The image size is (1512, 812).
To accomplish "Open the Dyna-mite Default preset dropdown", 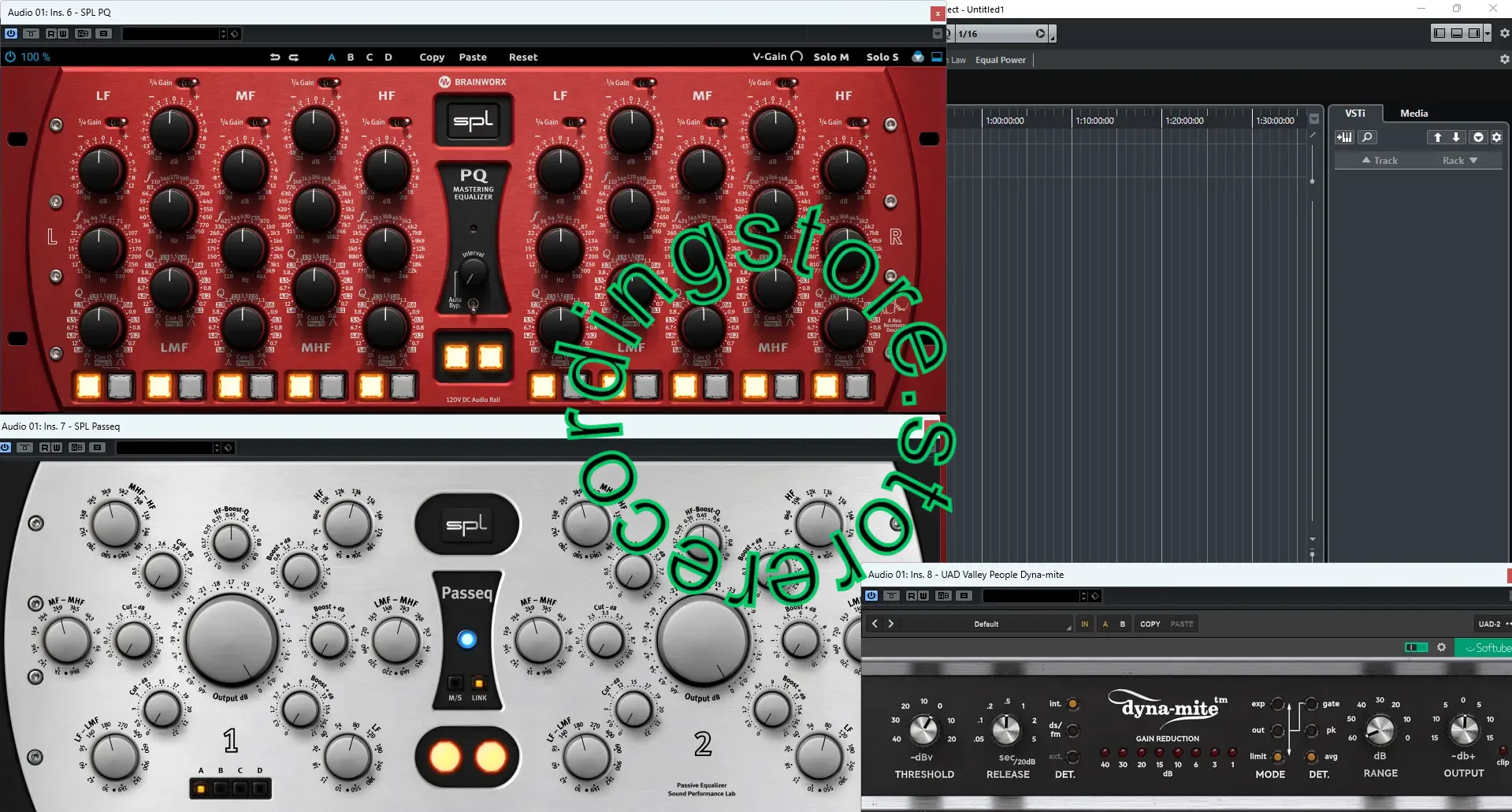I will pyautogui.click(x=986, y=624).
